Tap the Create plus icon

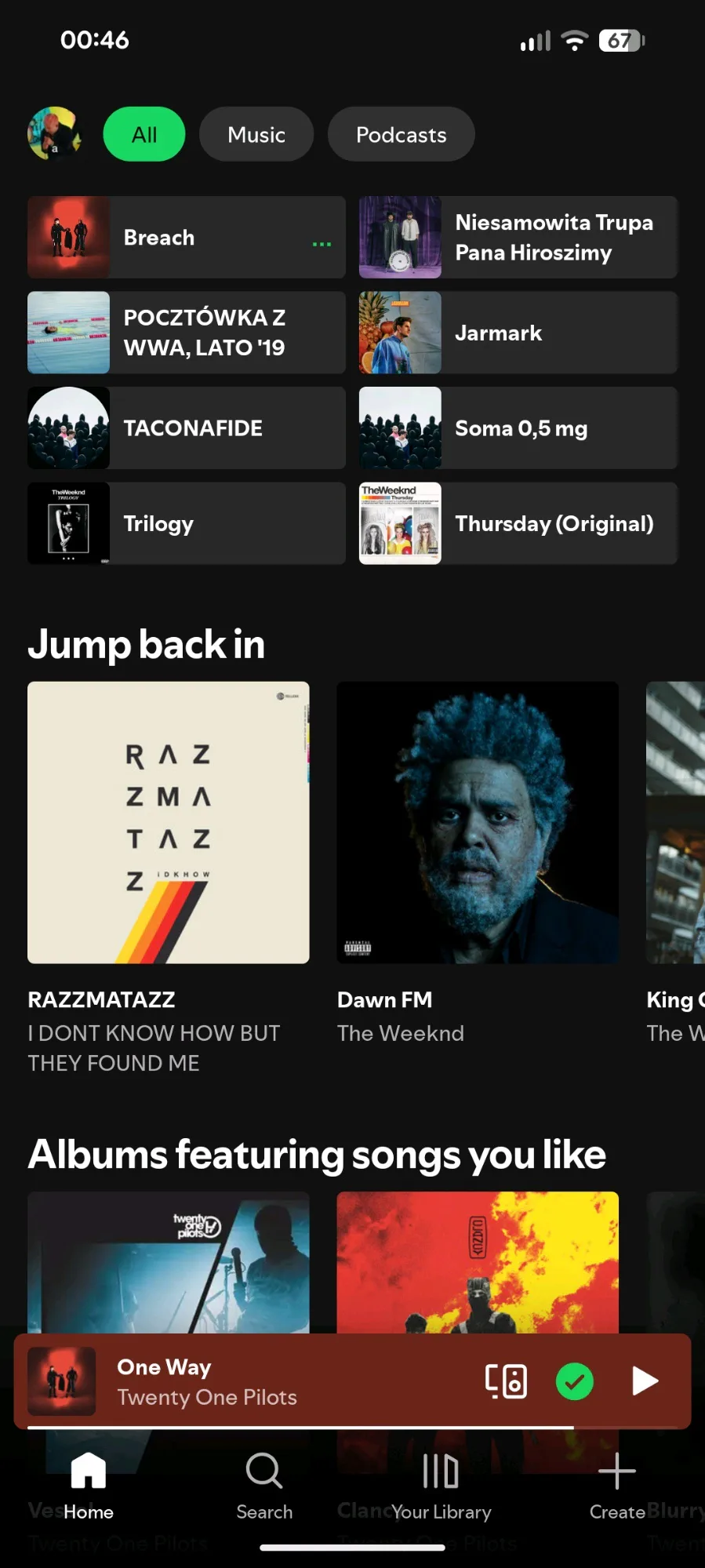click(x=617, y=1470)
